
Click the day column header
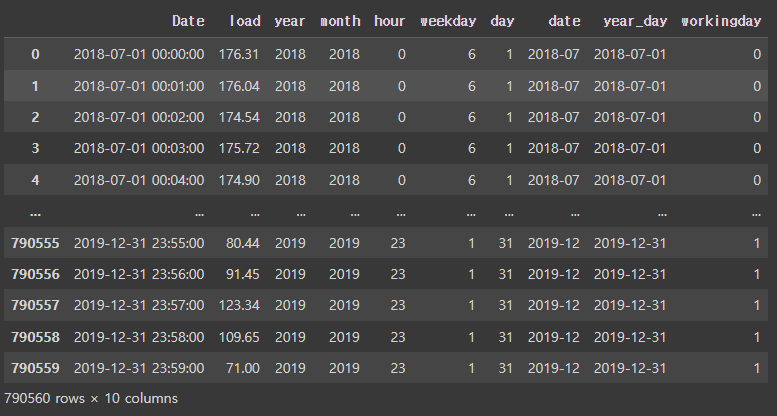coord(502,21)
